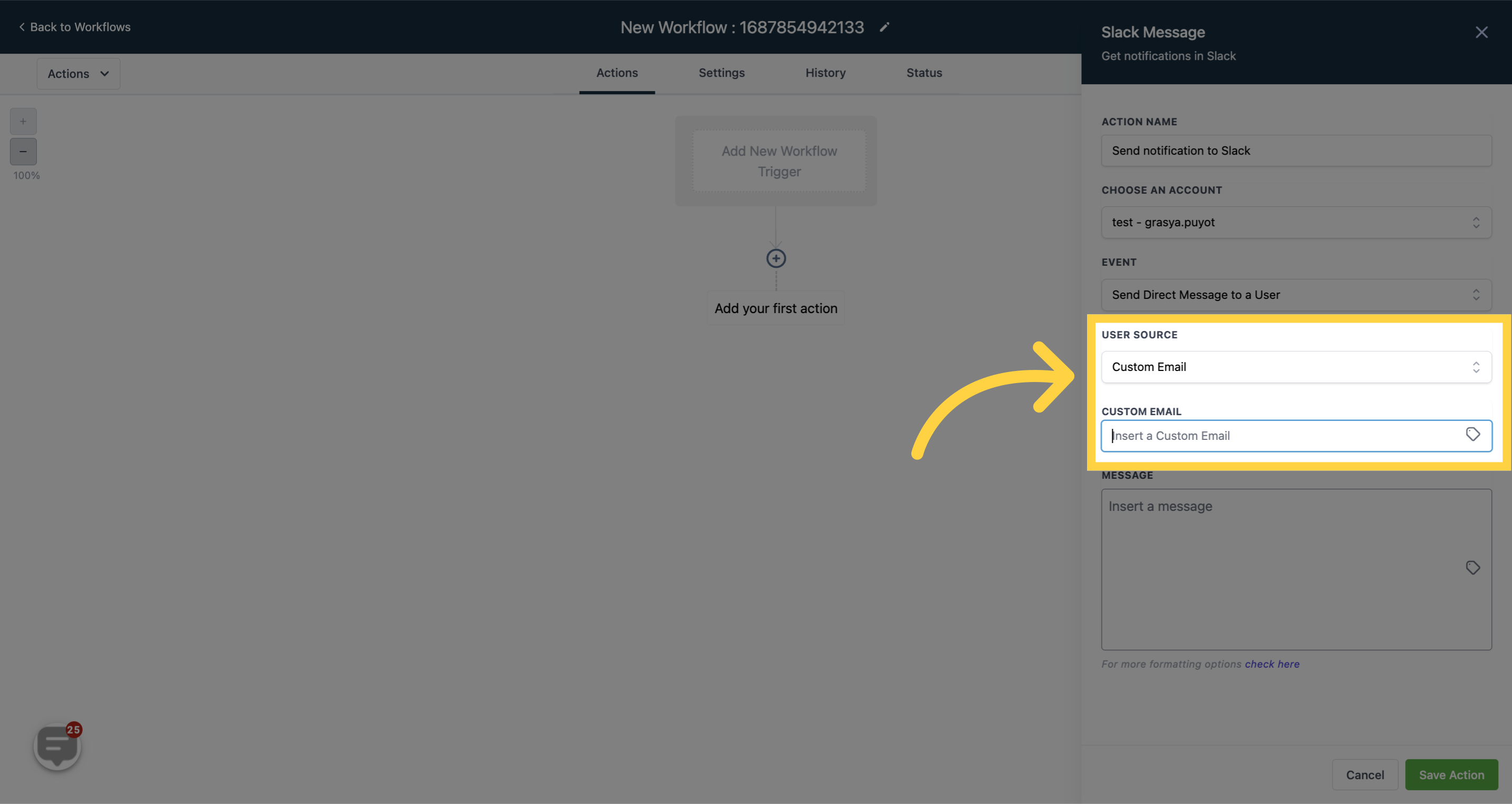The image size is (1512, 804).
Task: Zoom out the workflow canvas with minus
Action: point(23,152)
